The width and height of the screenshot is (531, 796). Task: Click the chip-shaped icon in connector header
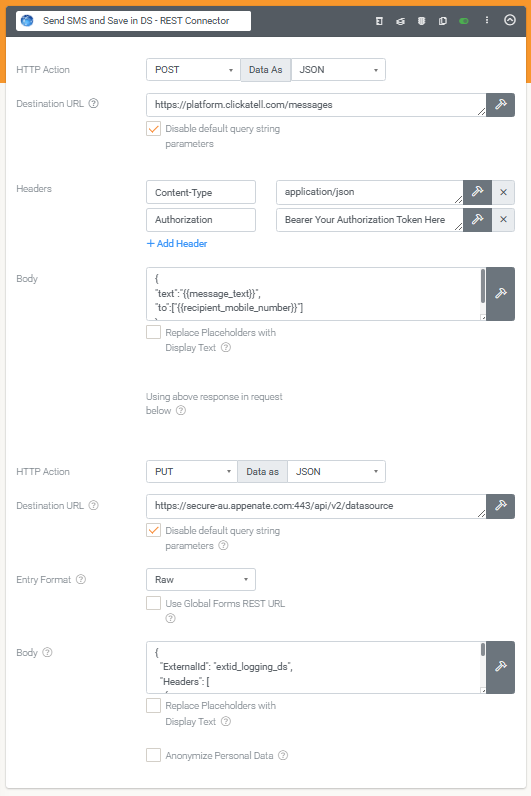[421, 21]
